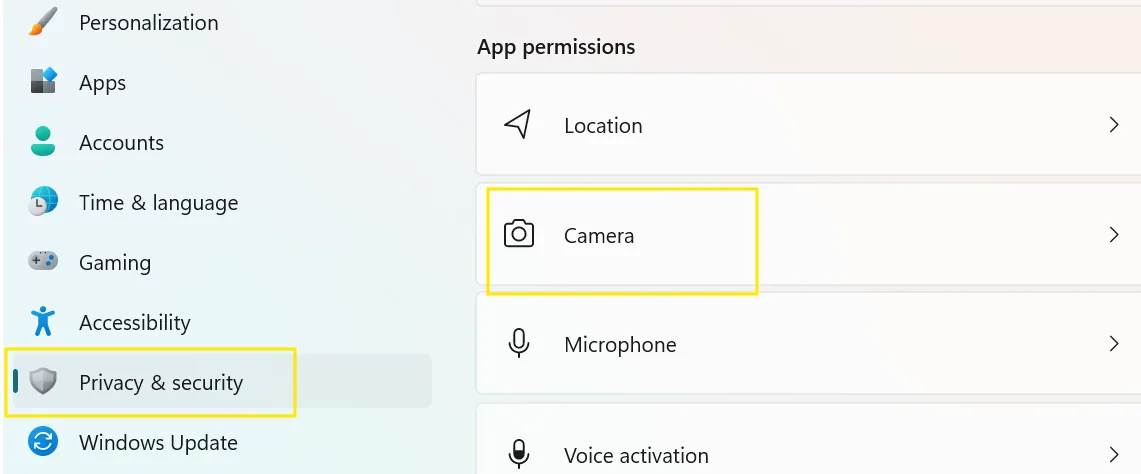This screenshot has height=474, width=1141.
Task: Expand Location settings with its chevron
Action: (x=1113, y=125)
